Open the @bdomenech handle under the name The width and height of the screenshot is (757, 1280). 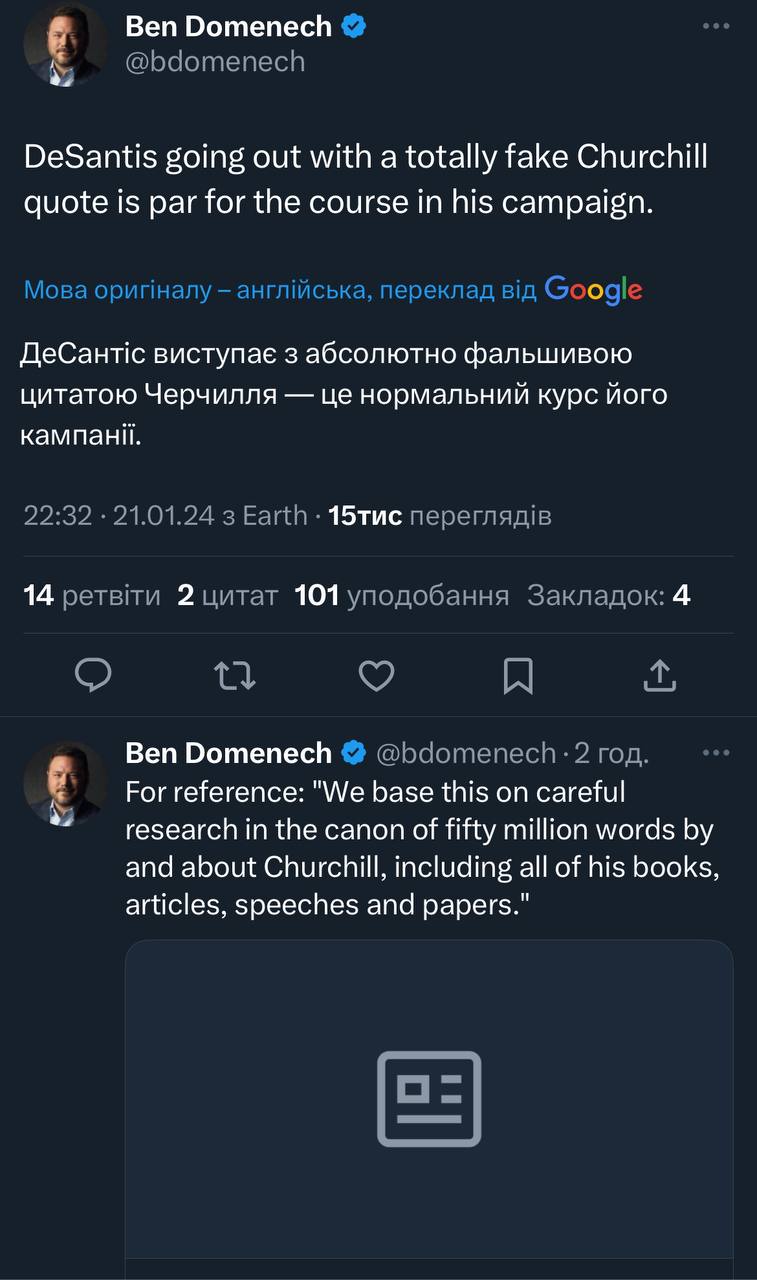click(215, 62)
